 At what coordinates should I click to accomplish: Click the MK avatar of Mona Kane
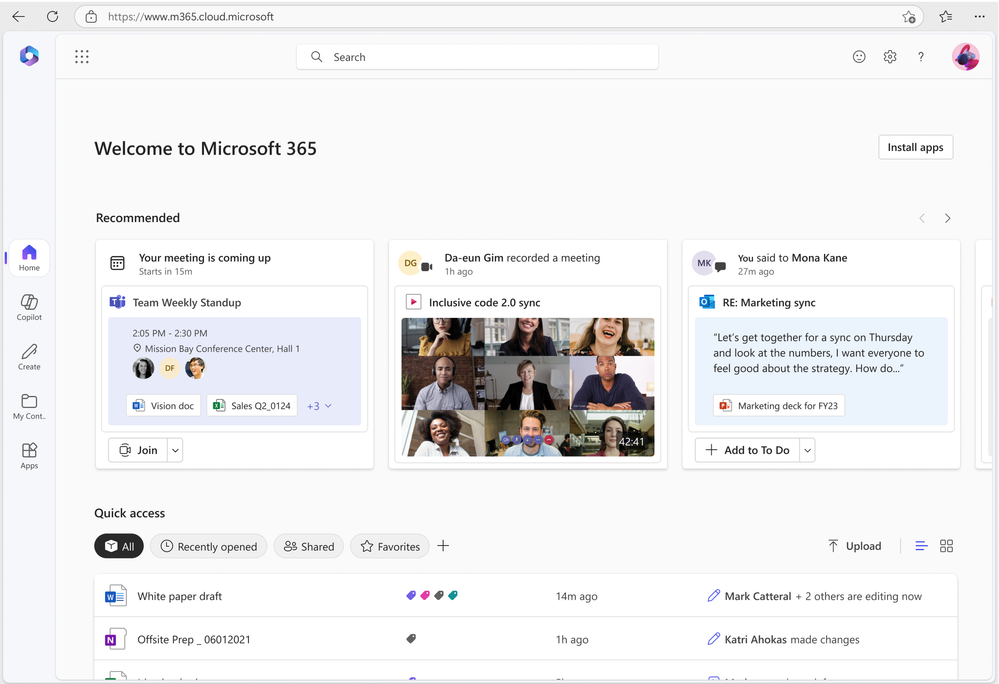704,263
